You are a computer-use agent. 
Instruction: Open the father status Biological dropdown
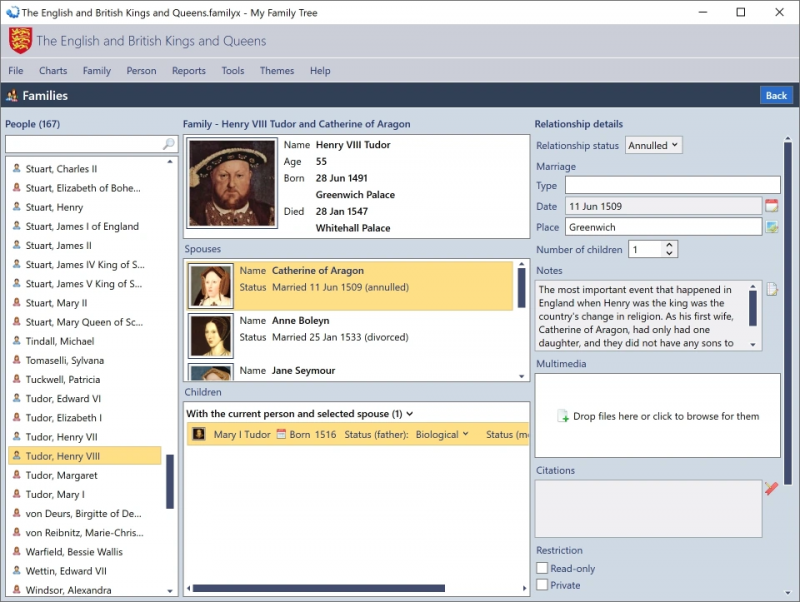pyautogui.click(x=442, y=434)
